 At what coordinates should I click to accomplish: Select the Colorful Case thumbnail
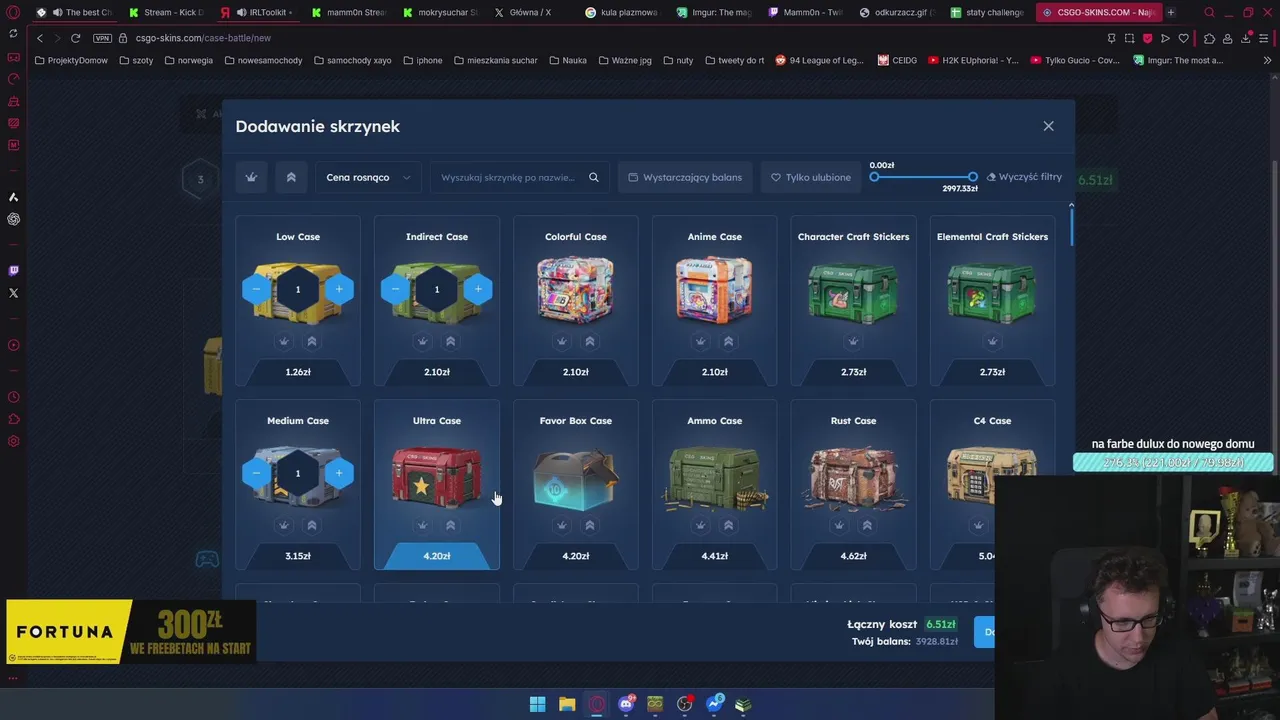click(x=575, y=290)
